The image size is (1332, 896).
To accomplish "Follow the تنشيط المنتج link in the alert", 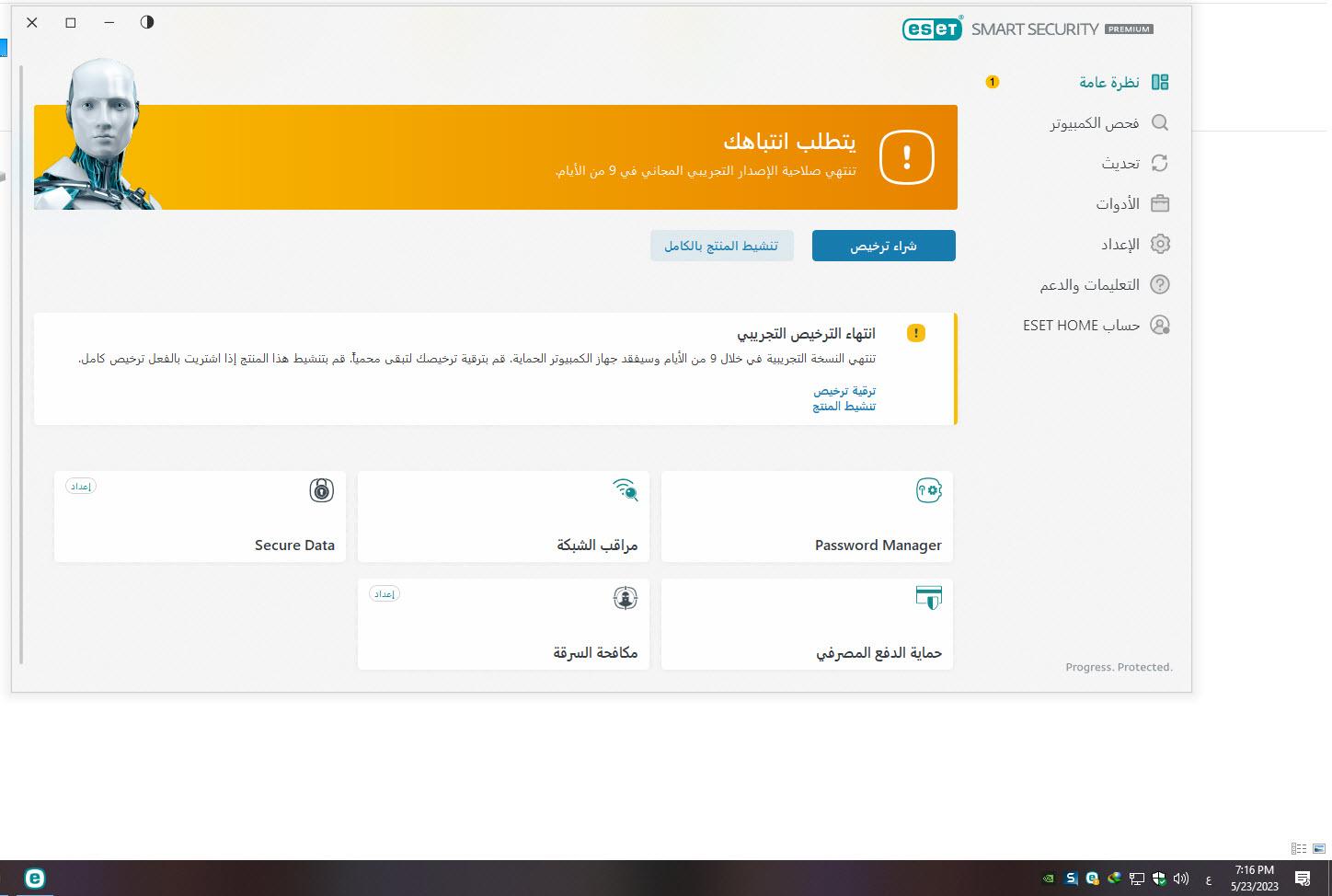I will 844,406.
